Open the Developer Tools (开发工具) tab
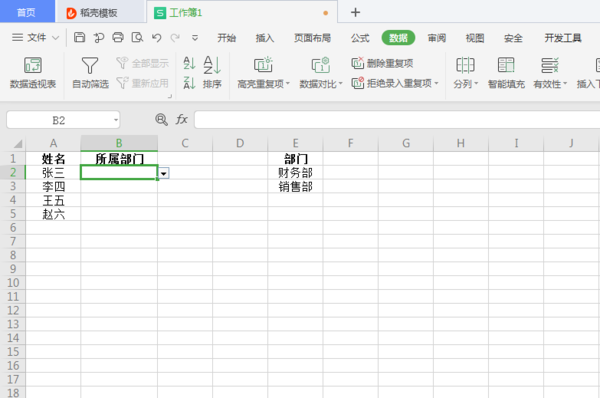This screenshot has width=600, height=398. pos(563,38)
